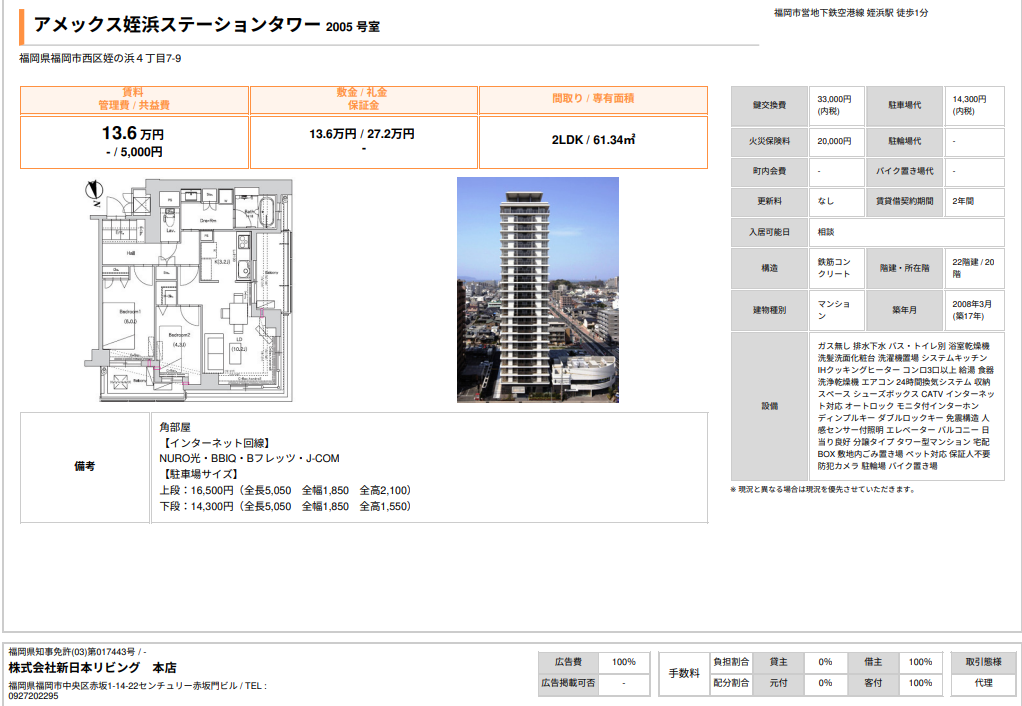1022x706 pixels.
Task: Click the note 現況と異なる場合は現況を優先
Action: click(823, 490)
